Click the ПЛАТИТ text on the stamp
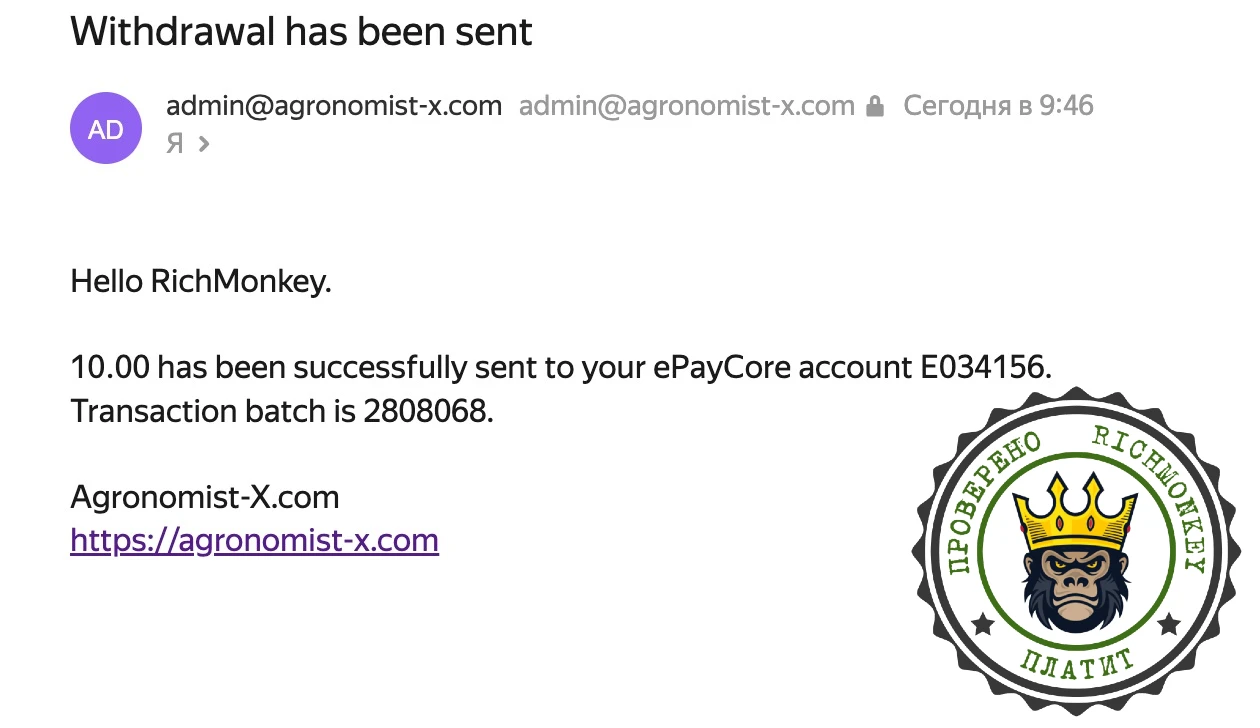This screenshot has height=728, width=1260. point(1077,664)
